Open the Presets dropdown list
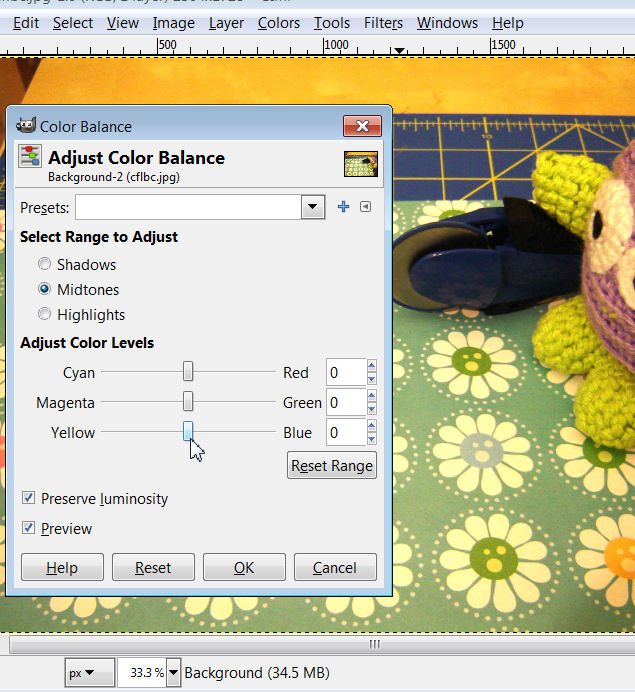The image size is (635, 692). click(x=313, y=207)
